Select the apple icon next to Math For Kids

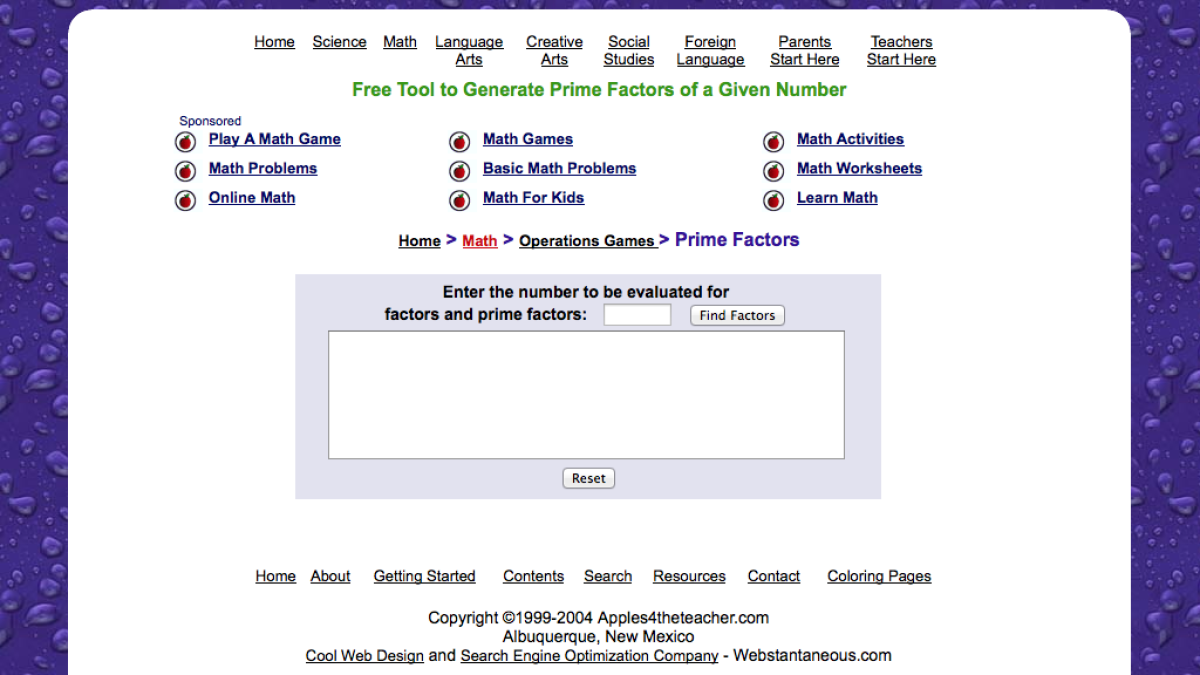(459, 199)
